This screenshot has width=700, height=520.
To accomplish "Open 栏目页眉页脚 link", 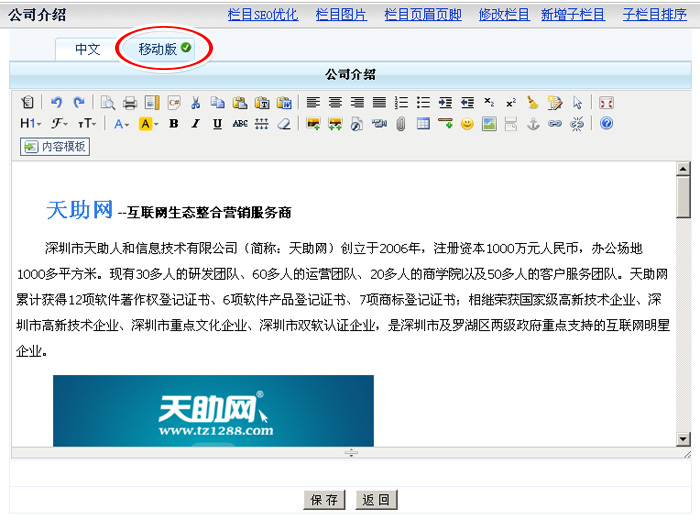I will [x=423, y=15].
